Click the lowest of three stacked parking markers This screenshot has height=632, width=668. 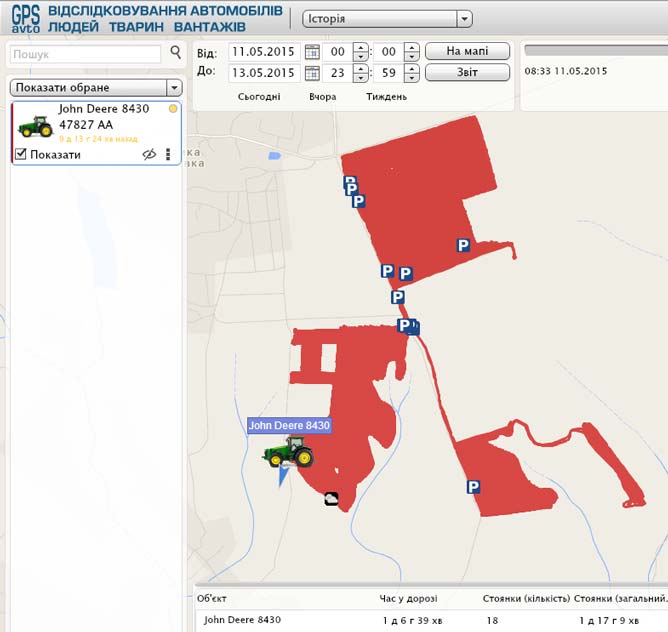pos(359,201)
